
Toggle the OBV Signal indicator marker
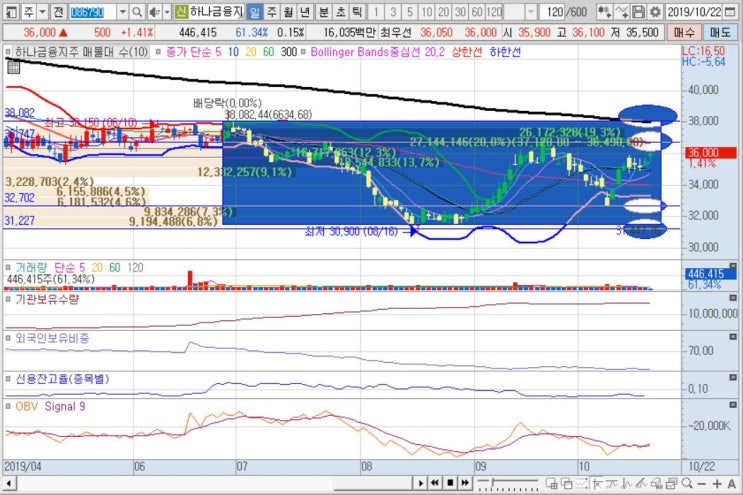[x=8, y=406]
